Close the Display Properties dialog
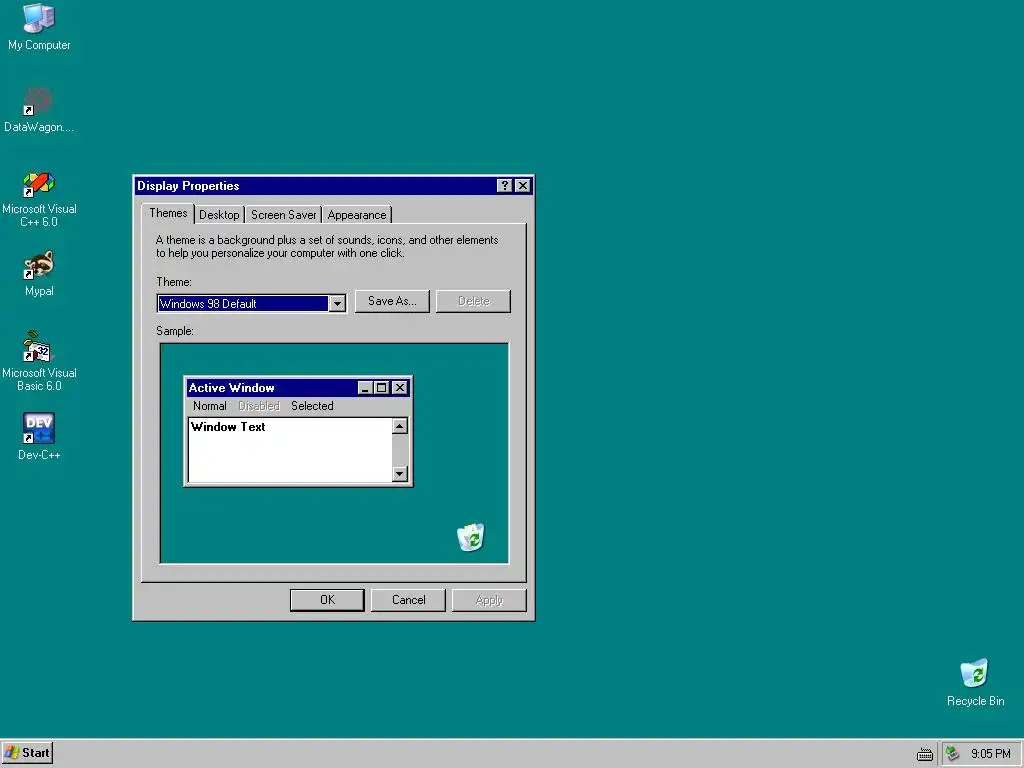The width and height of the screenshot is (1024, 768). [x=522, y=185]
